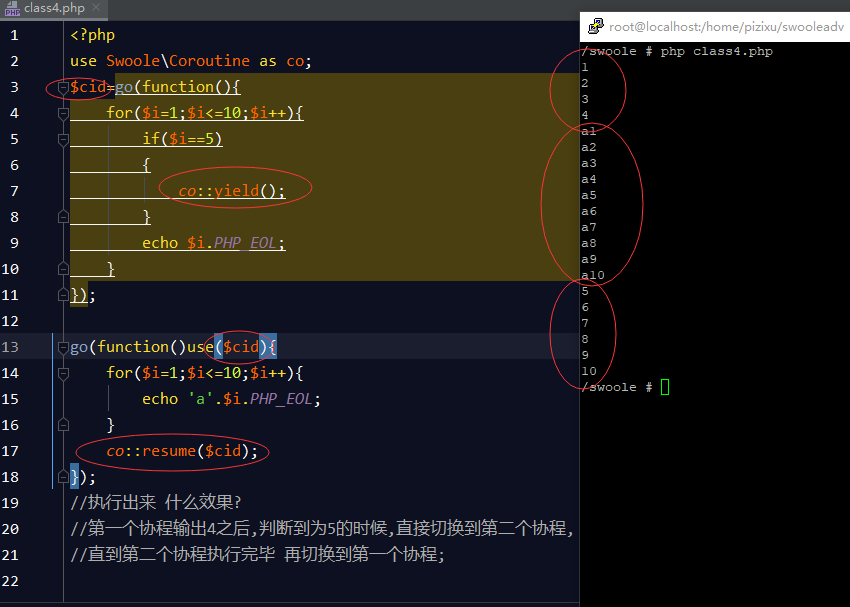The height and width of the screenshot is (607, 850).
Task: Click line number 17 in the gutter
Action: point(10,451)
